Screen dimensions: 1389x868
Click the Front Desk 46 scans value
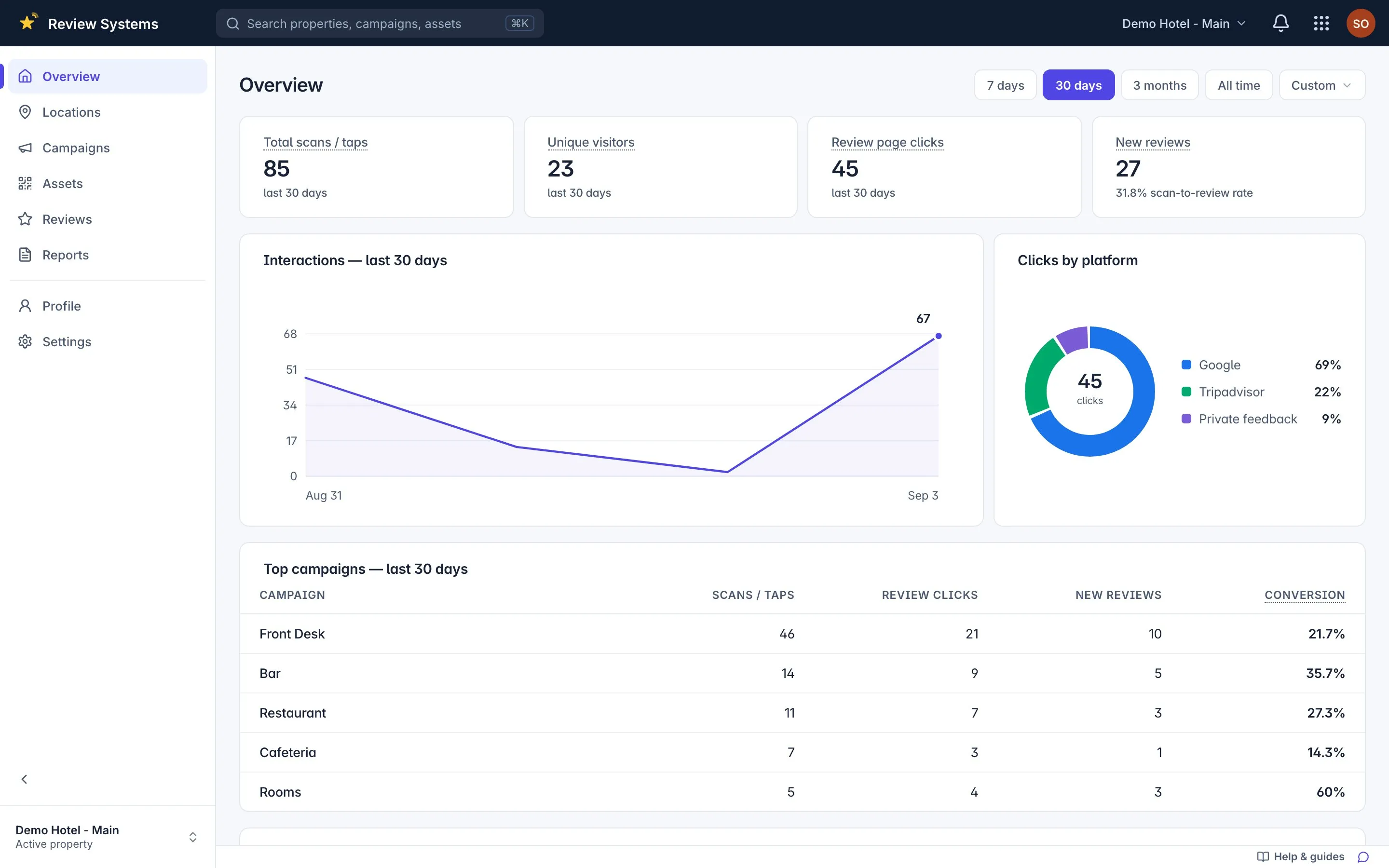click(x=786, y=634)
